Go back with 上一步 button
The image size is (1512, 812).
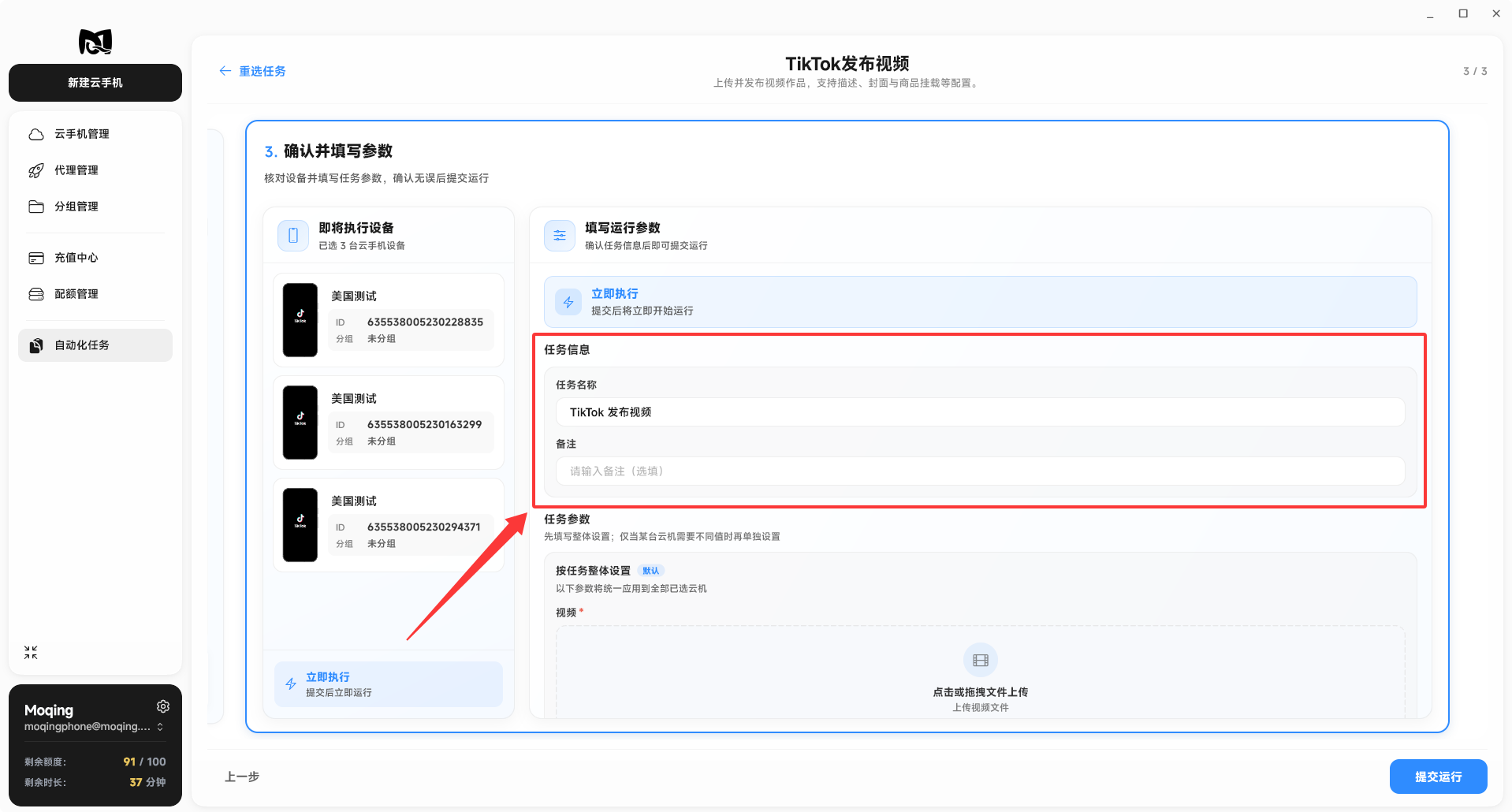(x=242, y=777)
